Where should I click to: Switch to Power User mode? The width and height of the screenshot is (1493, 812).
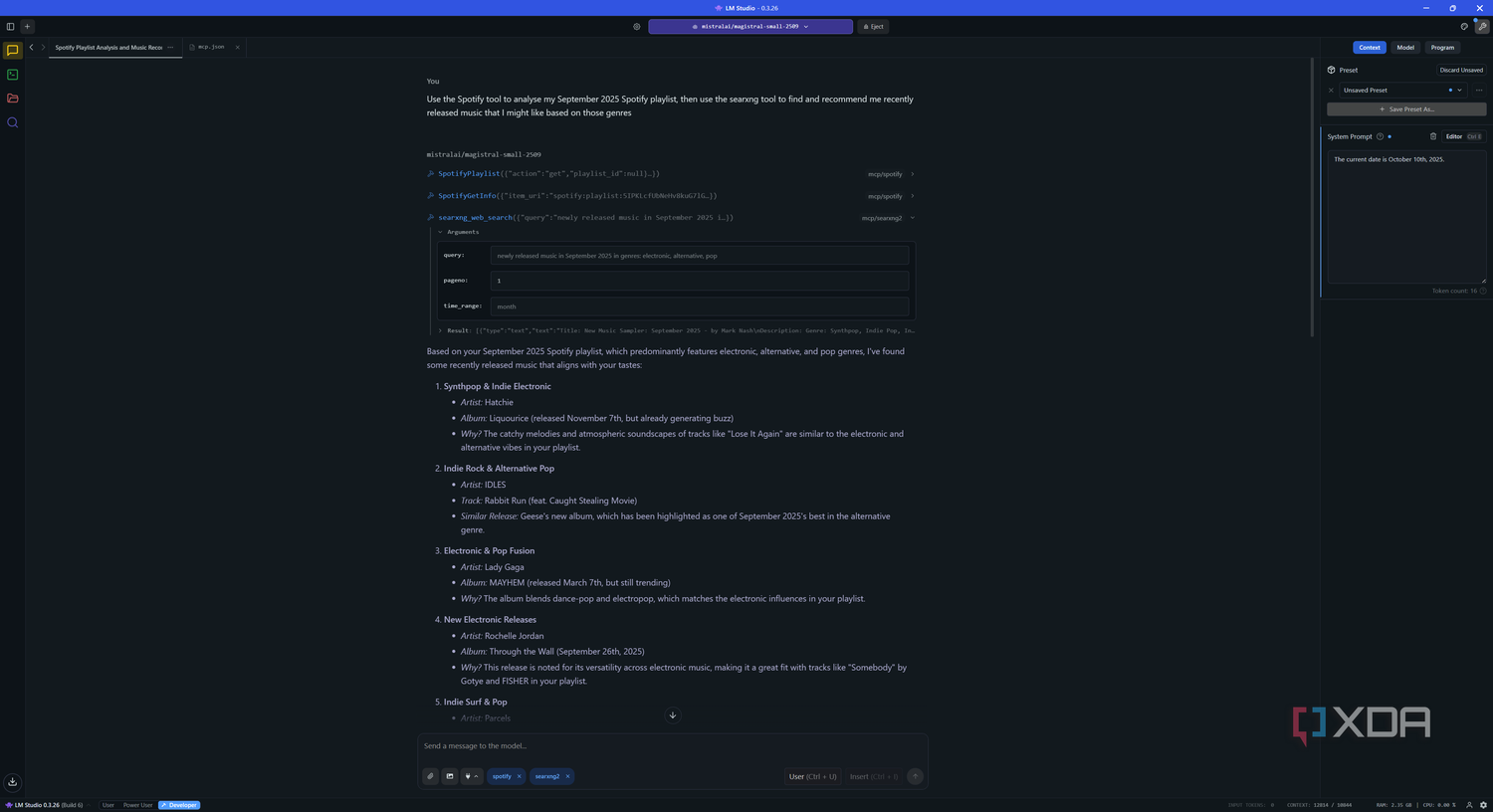pos(138,805)
